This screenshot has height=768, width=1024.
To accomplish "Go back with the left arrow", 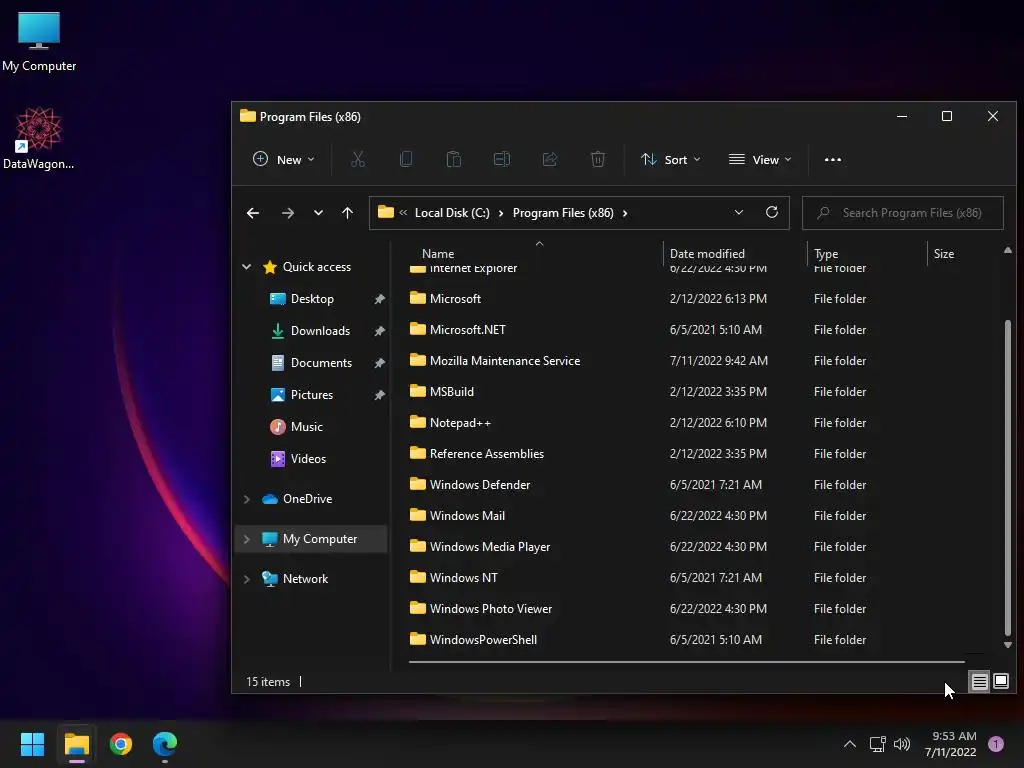I will coord(253,213).
